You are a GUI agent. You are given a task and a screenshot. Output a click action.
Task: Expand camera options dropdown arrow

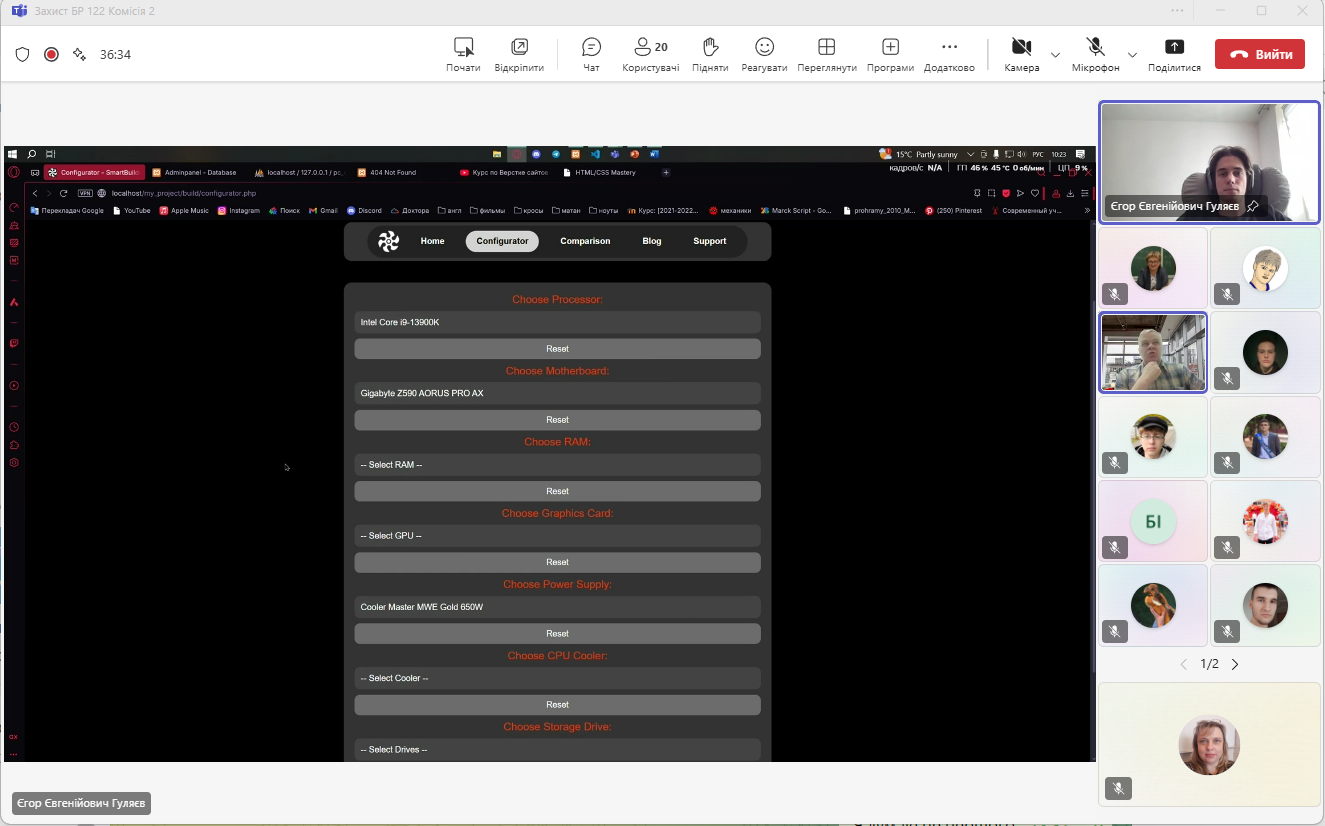(1055, 54)
